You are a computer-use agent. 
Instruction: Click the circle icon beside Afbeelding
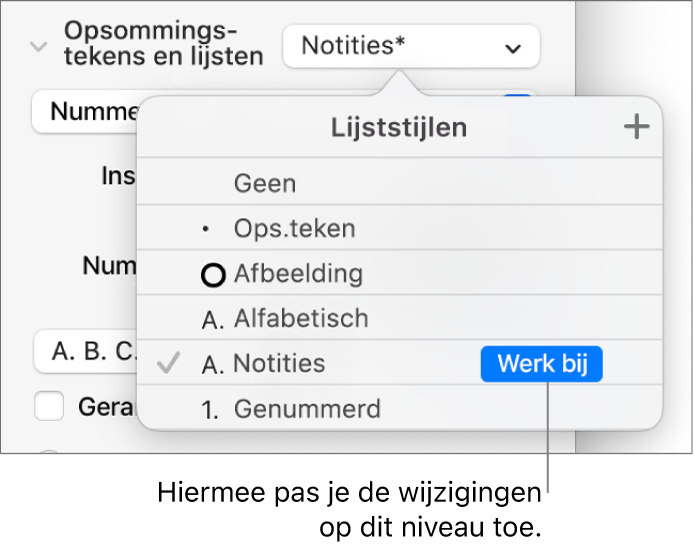[213, 275]
